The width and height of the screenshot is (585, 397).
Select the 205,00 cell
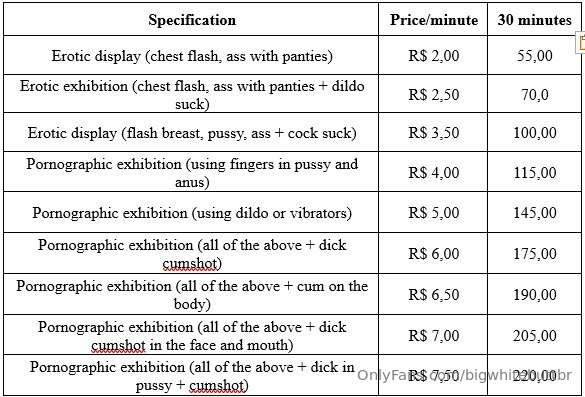534,335
